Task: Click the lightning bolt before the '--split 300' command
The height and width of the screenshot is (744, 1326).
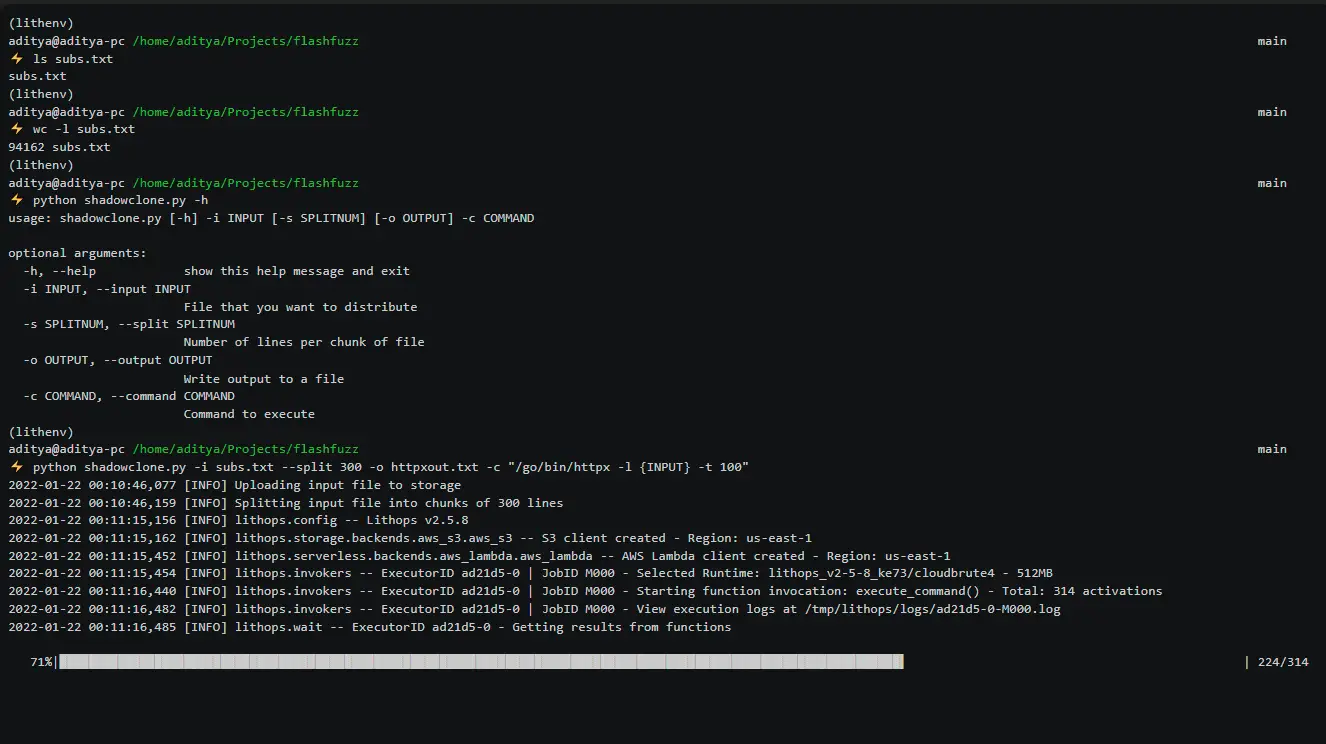Action: pyautogui.click(x=16, y=467)
